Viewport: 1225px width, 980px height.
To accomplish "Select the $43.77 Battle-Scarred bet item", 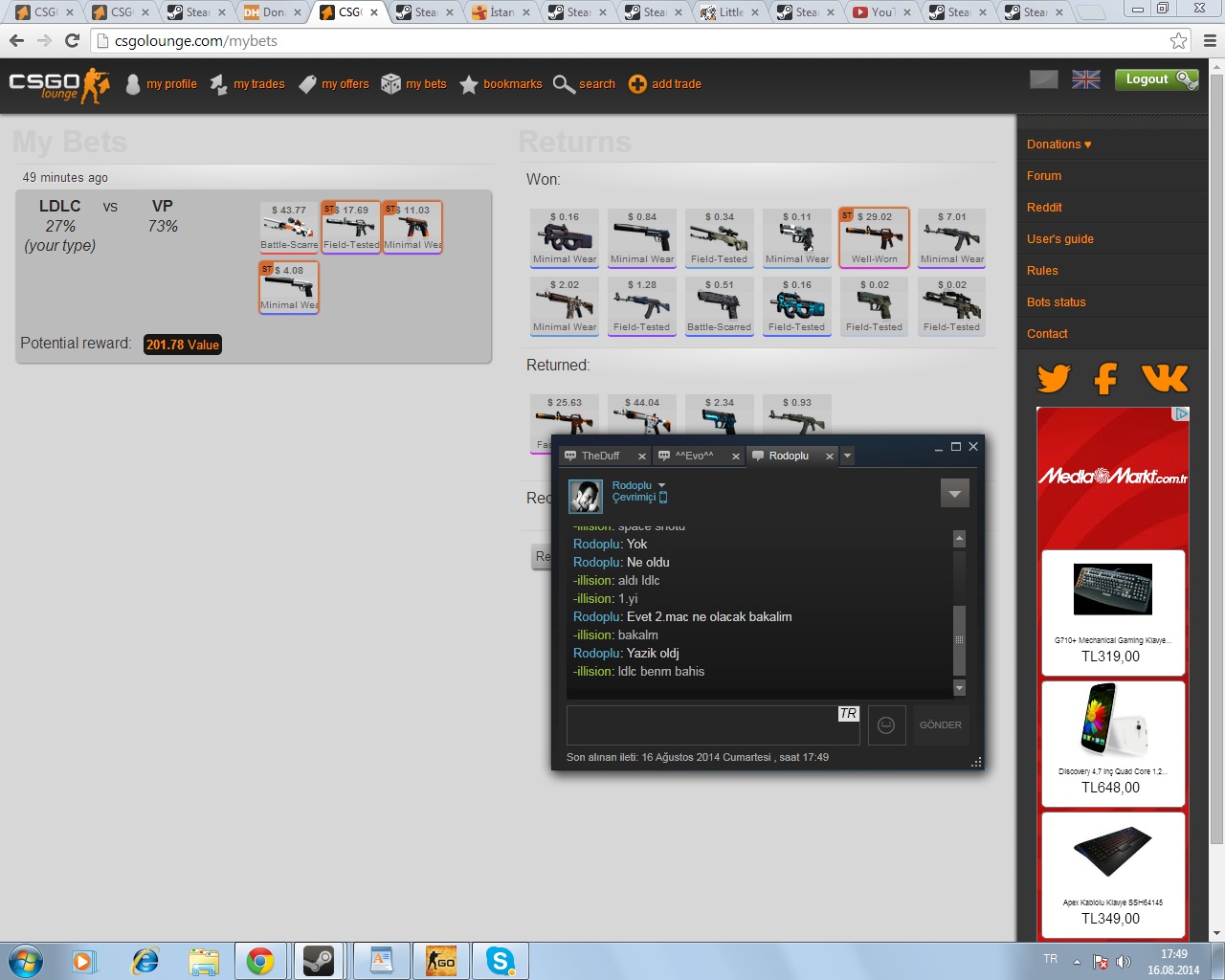I will (289, 227).
